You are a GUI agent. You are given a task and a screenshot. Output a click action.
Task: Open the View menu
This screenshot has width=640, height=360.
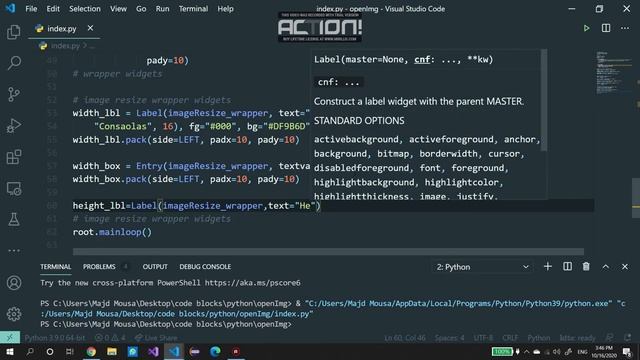coord(118,9)
